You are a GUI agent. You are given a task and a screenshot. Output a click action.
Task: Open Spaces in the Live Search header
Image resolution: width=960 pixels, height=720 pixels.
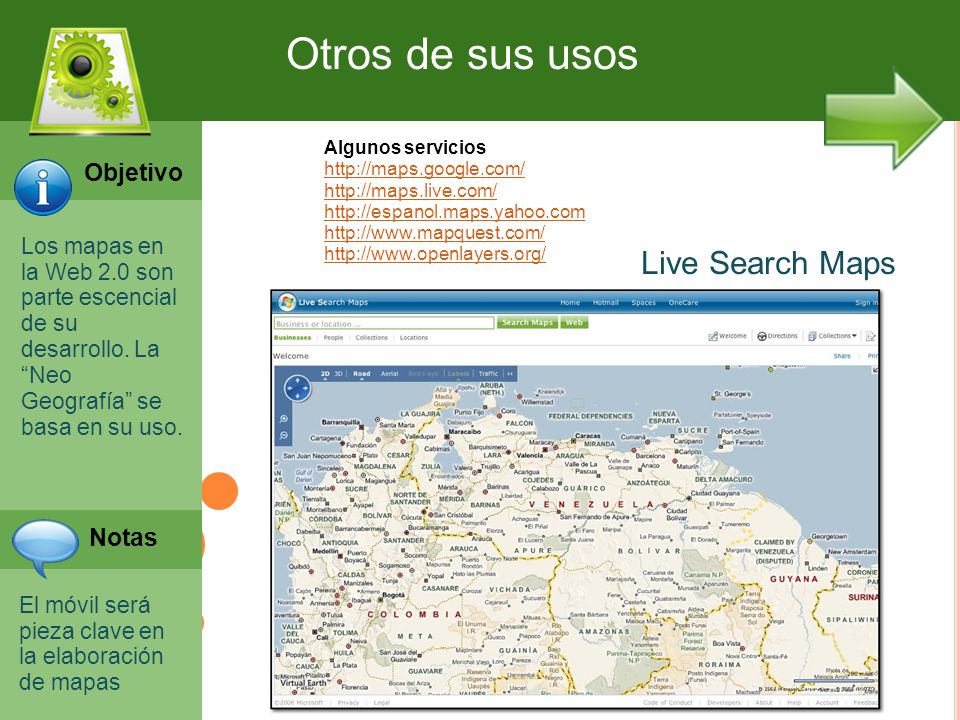pos(643,302)
